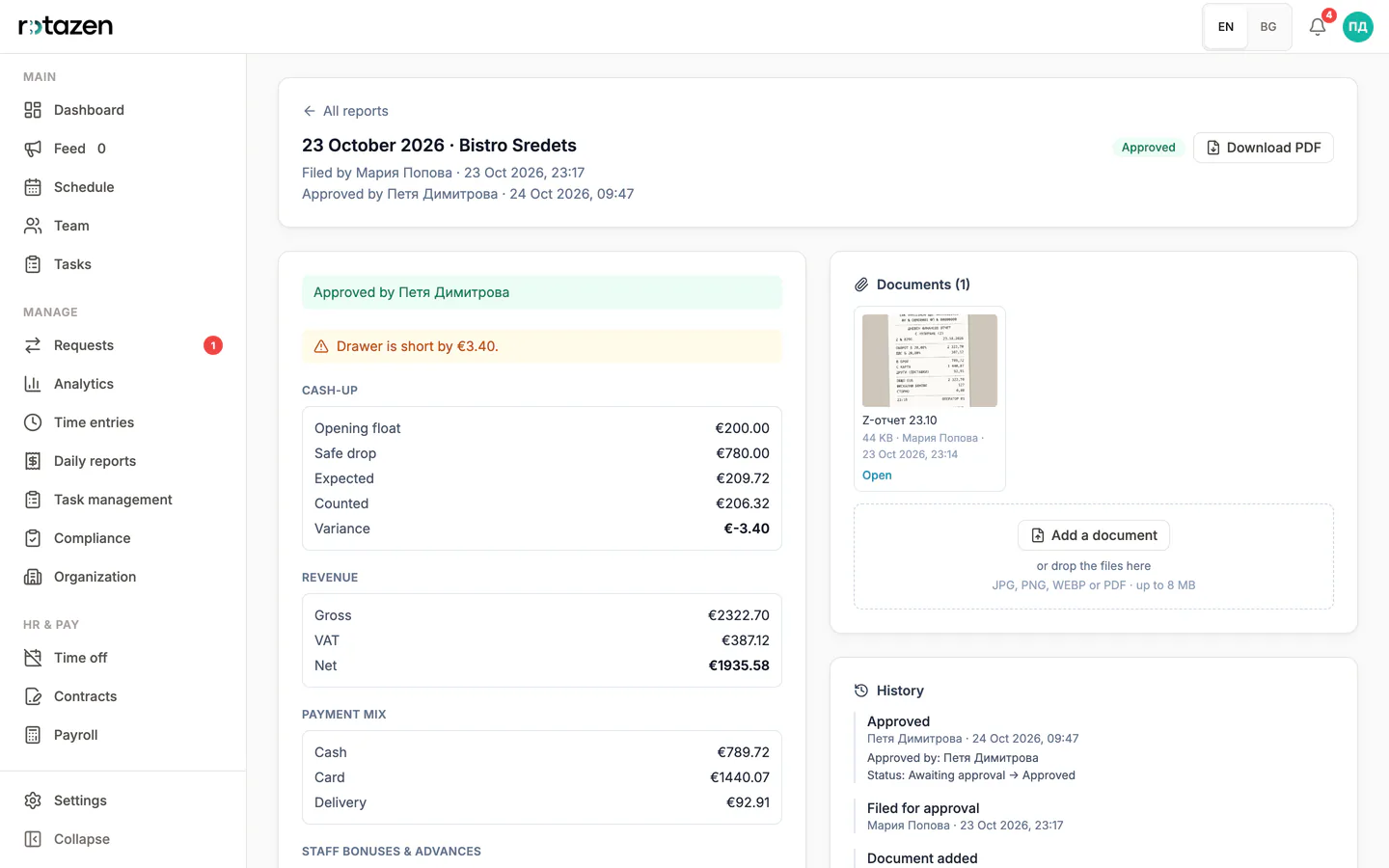Click the Analytics bar chart icon
The image size is (1389, 868).
[33, 384]
